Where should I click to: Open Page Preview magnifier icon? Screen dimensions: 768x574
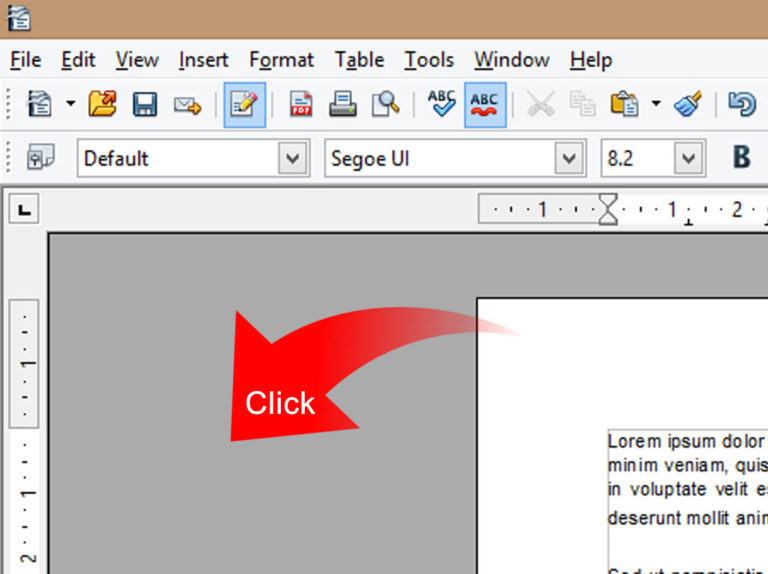(x=385, y=104)
